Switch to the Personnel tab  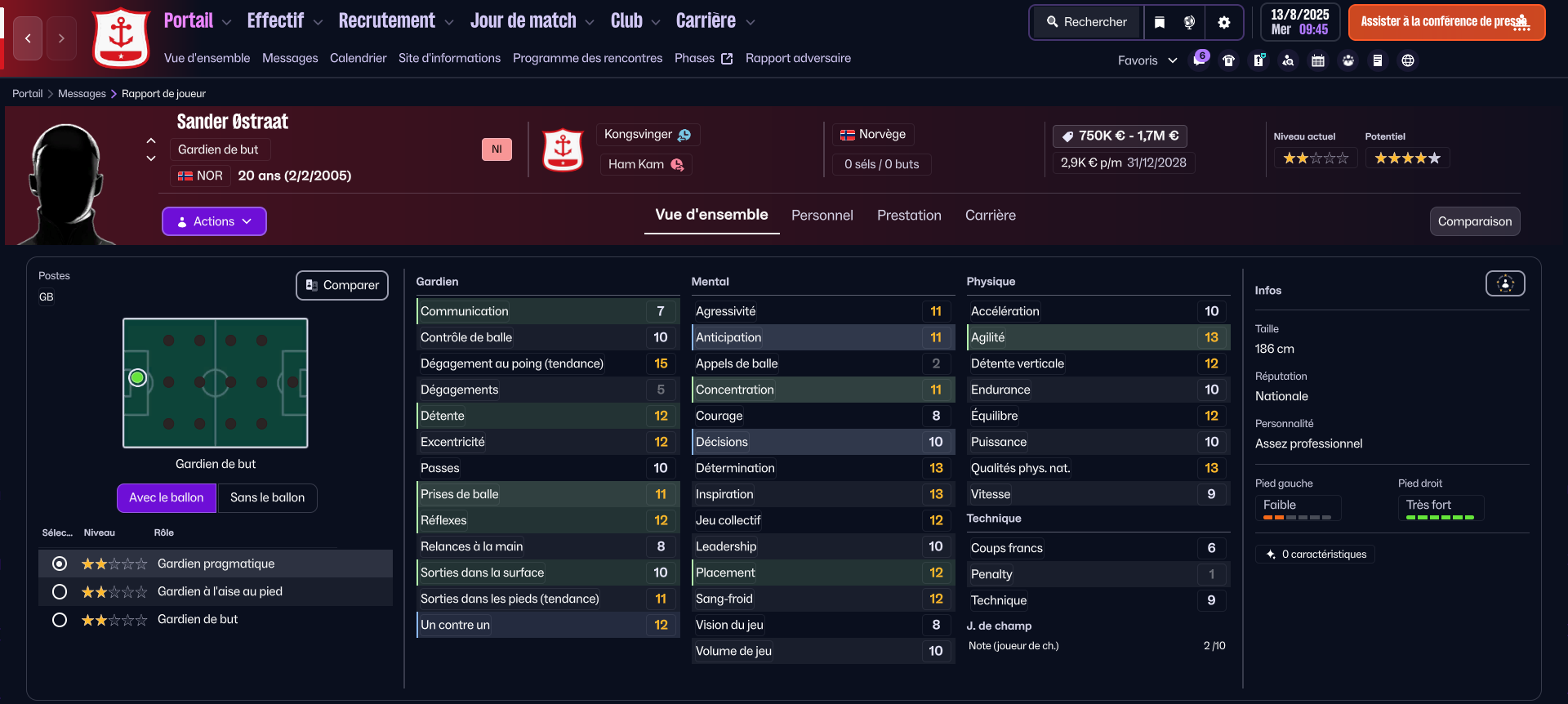[x=822, y=216]
